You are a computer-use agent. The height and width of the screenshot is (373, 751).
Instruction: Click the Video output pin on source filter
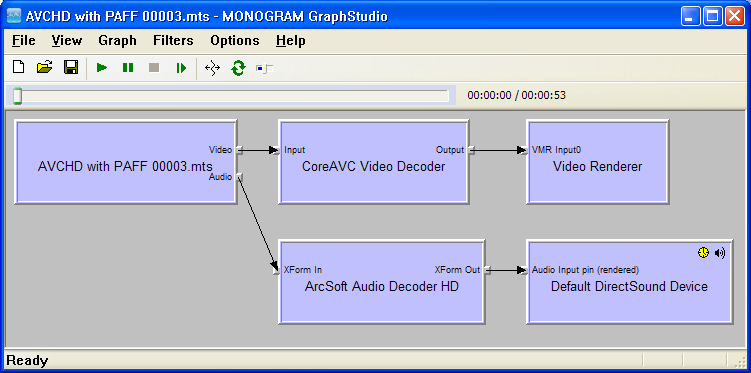[239, 150]
